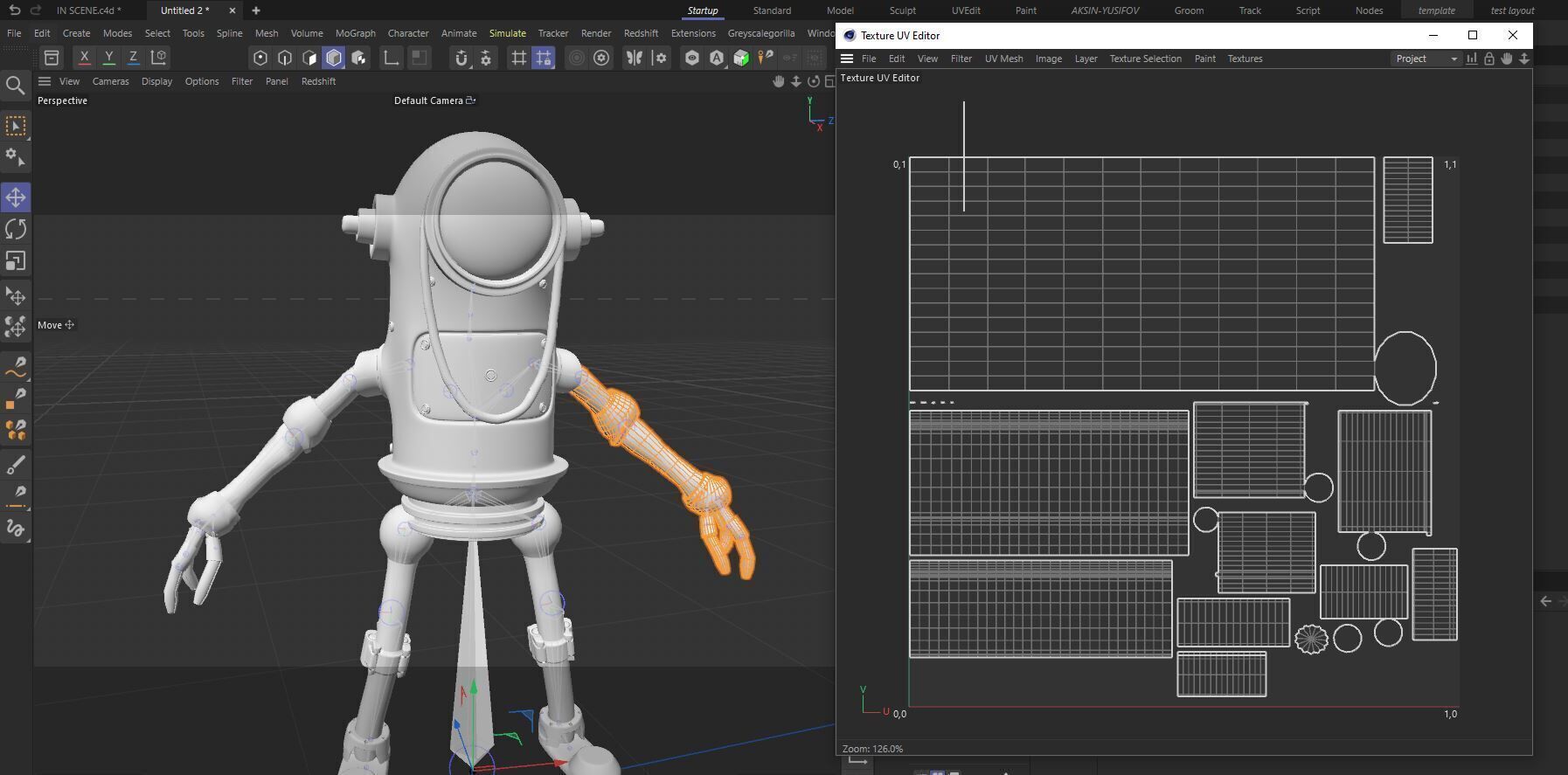The image size is (1568, 775).
Task: Open the UV Mesh menu in UV Editor
Action: tap(1003, 59)
